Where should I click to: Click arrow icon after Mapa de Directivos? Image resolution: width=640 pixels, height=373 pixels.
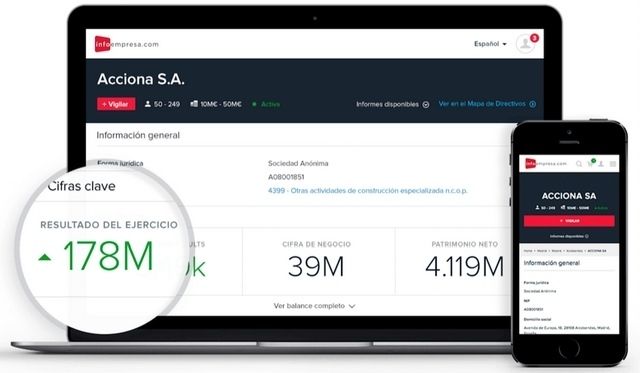click(x=533, y=104)
